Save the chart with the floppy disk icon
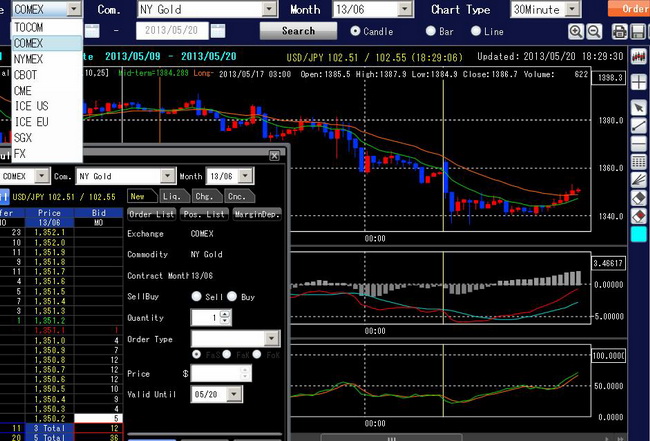 pos(638,32)
